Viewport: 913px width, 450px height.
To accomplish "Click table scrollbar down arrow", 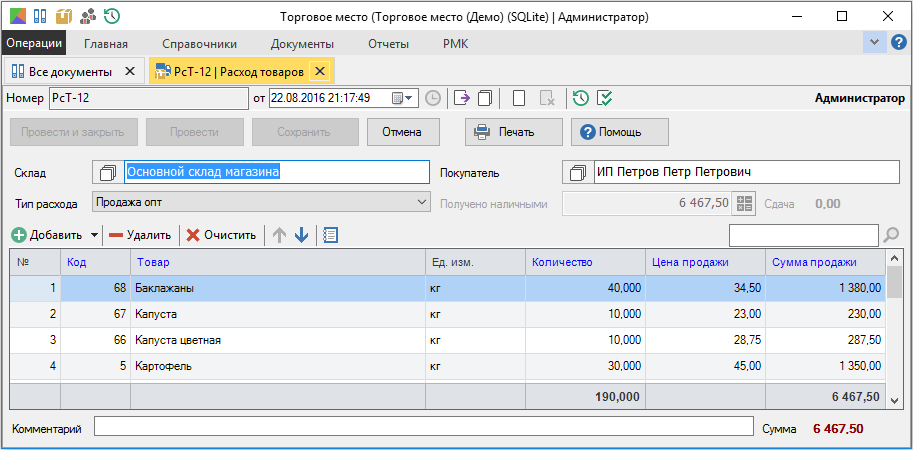I will point(894,400).
